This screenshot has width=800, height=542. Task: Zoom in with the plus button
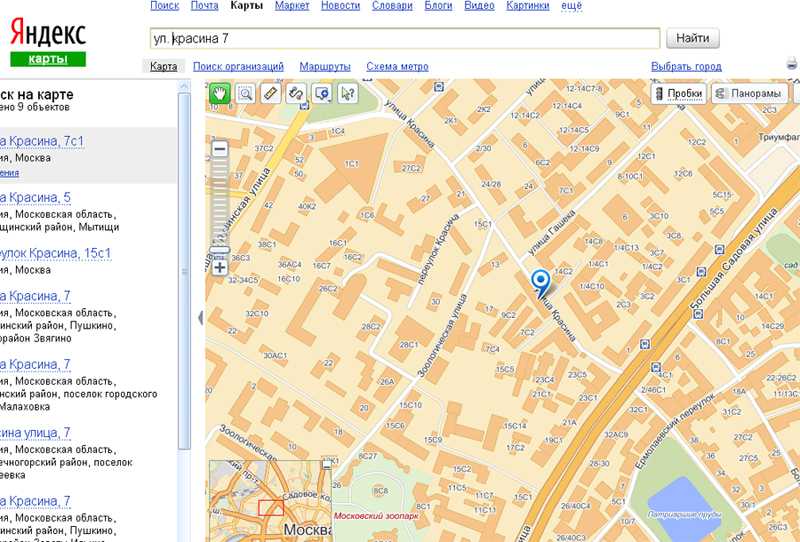[220, 267]
